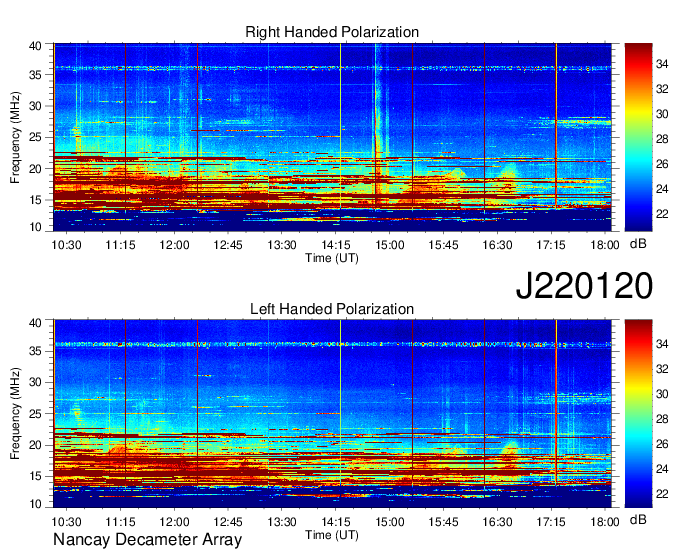
Task: Click the Right Handed Polarization title
Action: 332,32
